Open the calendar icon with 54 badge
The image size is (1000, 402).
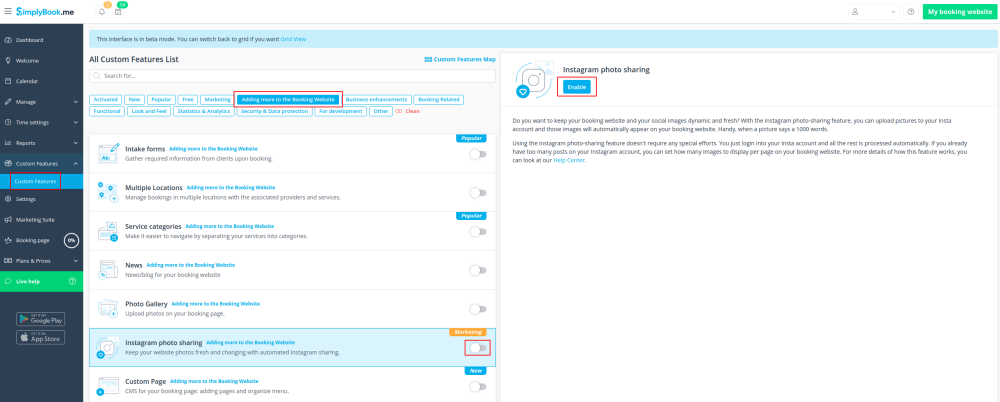pos(118,12)
